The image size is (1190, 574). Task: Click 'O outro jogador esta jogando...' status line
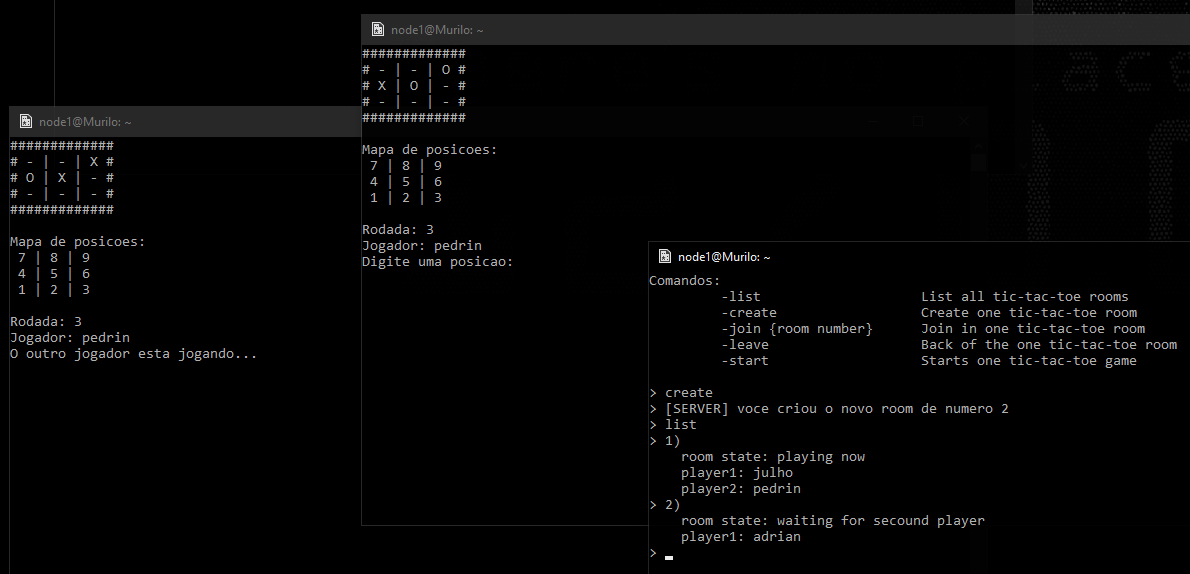coord(134,354)
